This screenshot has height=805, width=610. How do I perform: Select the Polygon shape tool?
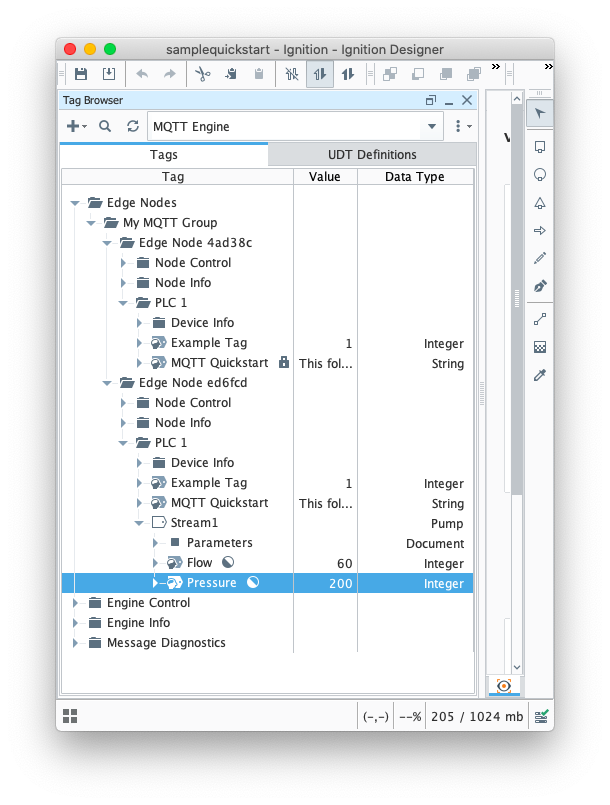point(540,203)
